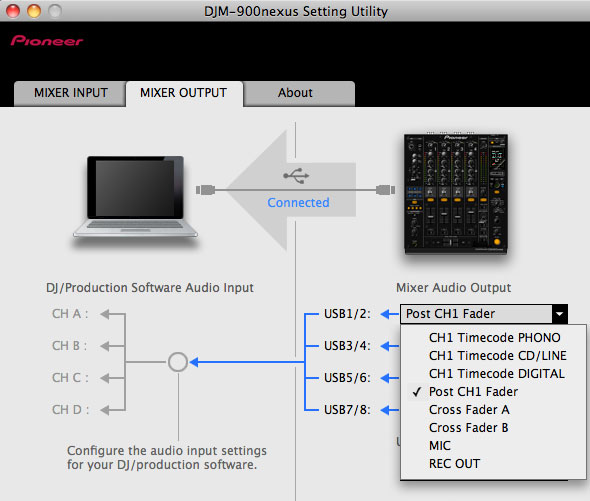Select the checked Post CH1 Fader entry
The width and height of the screenshot is (590, 501).
pos(494,392)
